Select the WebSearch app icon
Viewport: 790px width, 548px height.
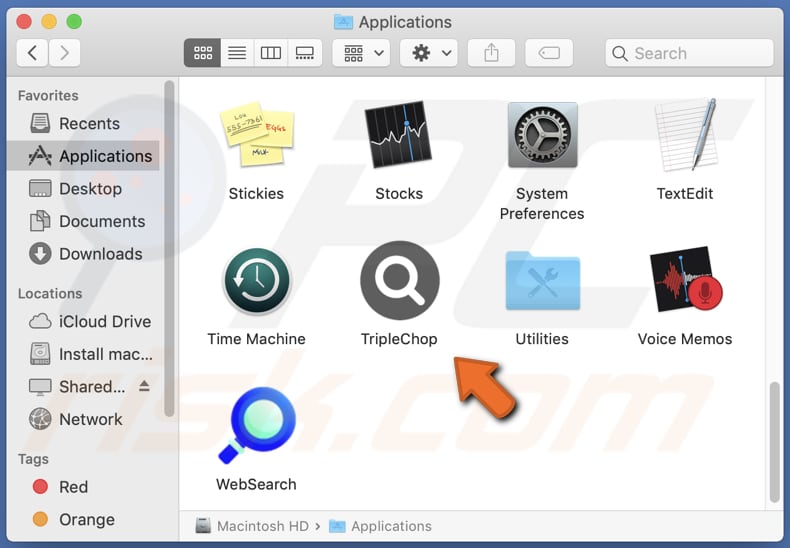tap(256, 425)
